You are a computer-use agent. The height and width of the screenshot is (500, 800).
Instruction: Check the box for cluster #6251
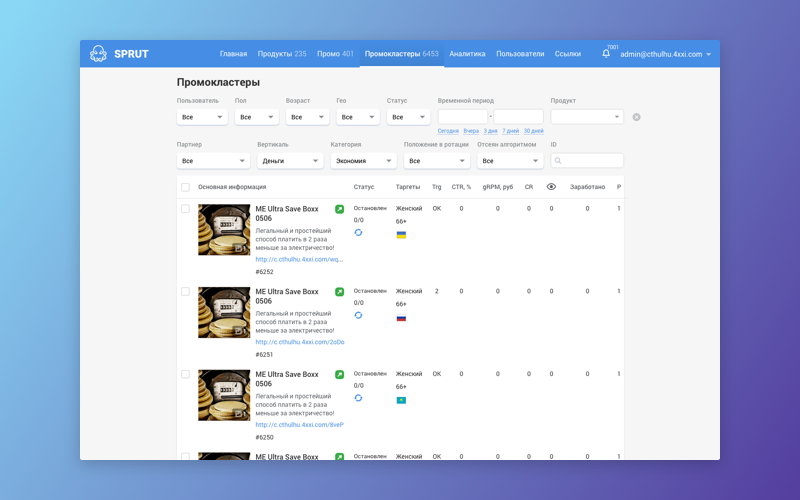pos(185,292)
